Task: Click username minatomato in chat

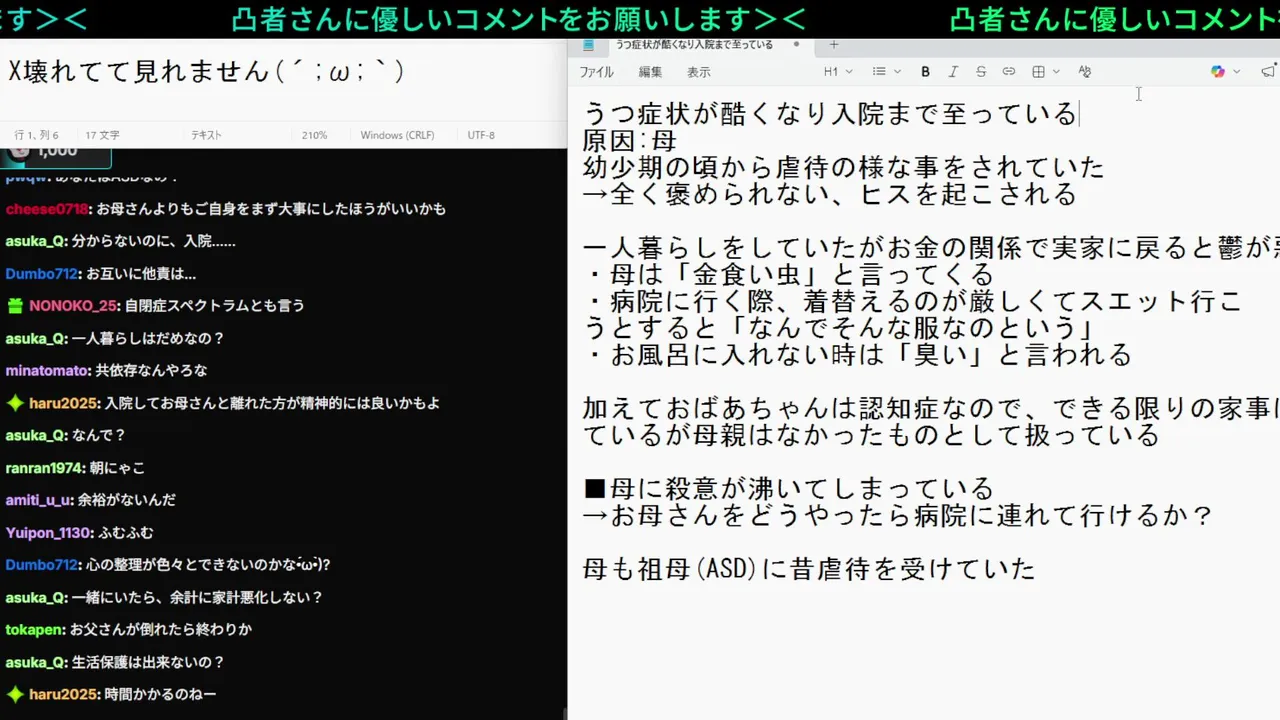Action: pyautogui.click(x=47, y=371)
